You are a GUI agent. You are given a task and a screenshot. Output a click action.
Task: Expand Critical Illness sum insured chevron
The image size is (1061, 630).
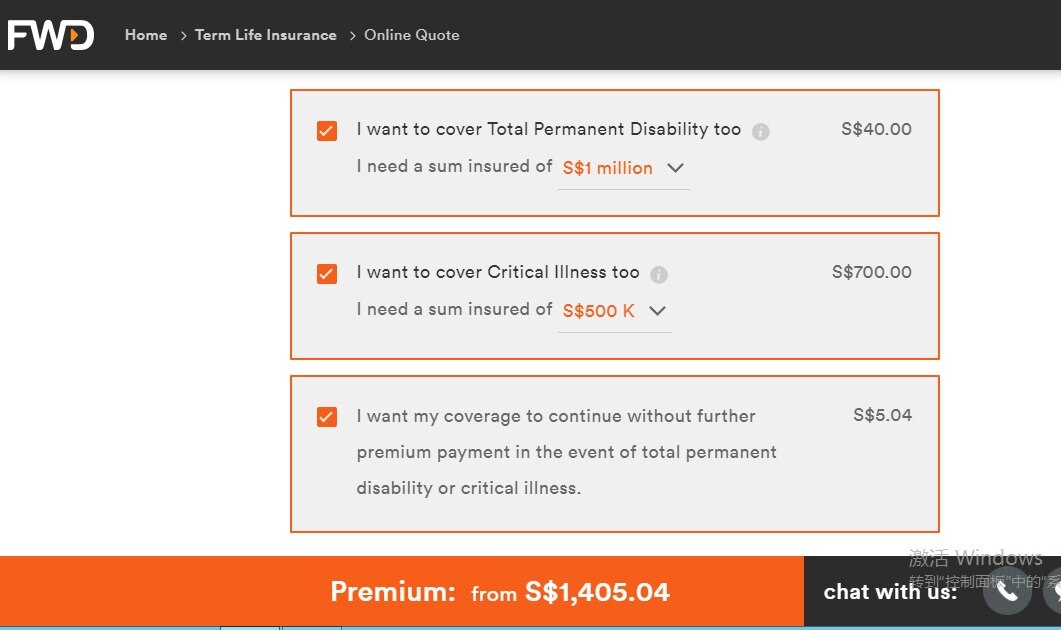pyautogui.click(x=657, y=311)
